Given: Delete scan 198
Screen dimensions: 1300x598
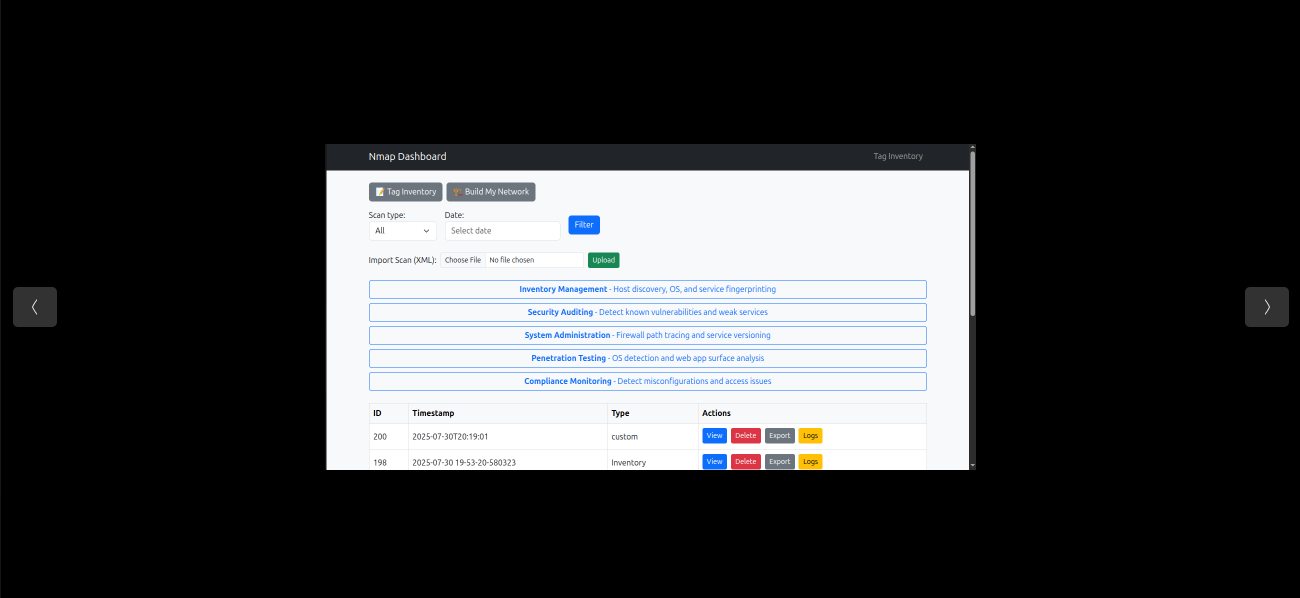Looking at the screenshot, I should [746, 462].
